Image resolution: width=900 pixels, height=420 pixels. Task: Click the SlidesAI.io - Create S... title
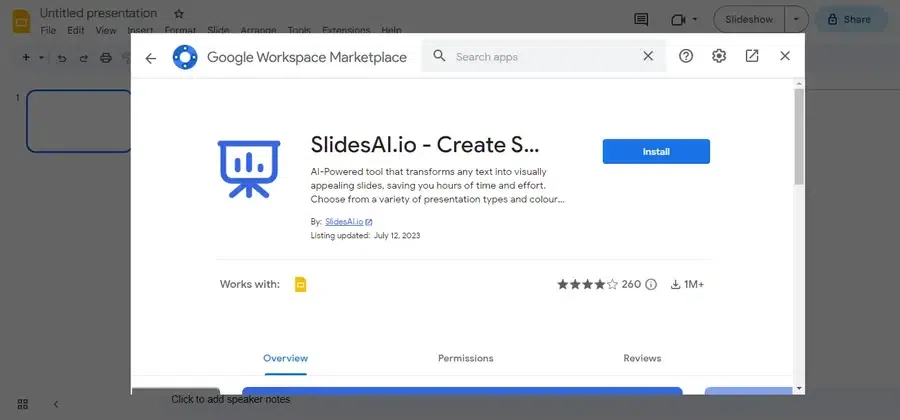(425, 145)
